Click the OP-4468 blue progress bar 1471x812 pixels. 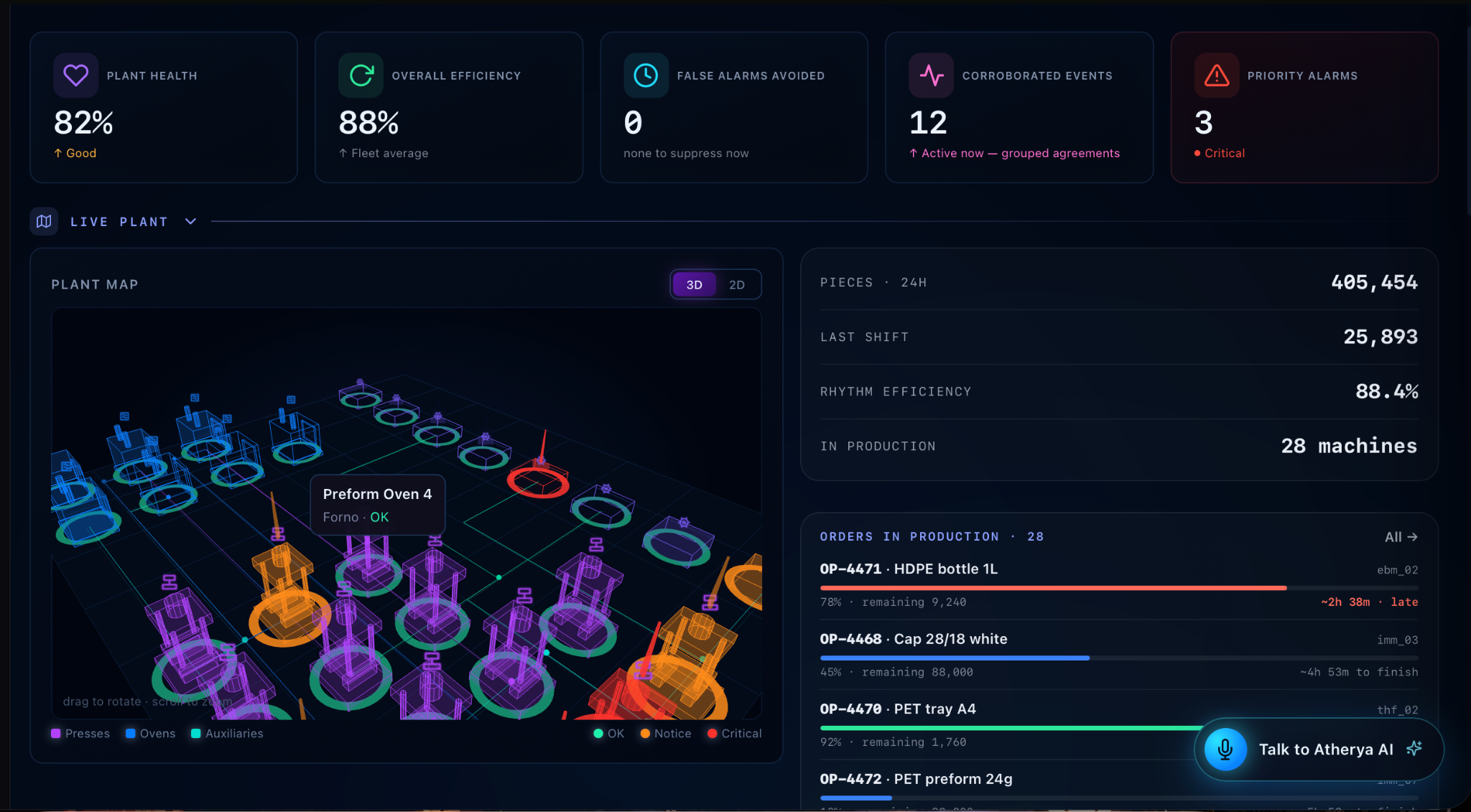(955, 658)
